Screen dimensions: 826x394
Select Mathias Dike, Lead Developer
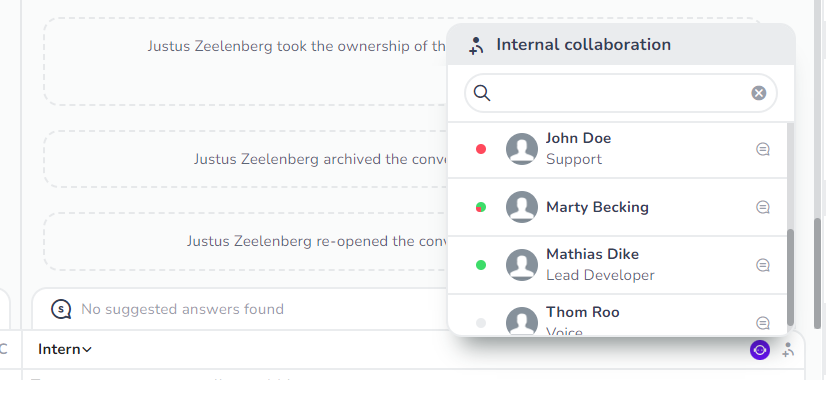(617, 265)
